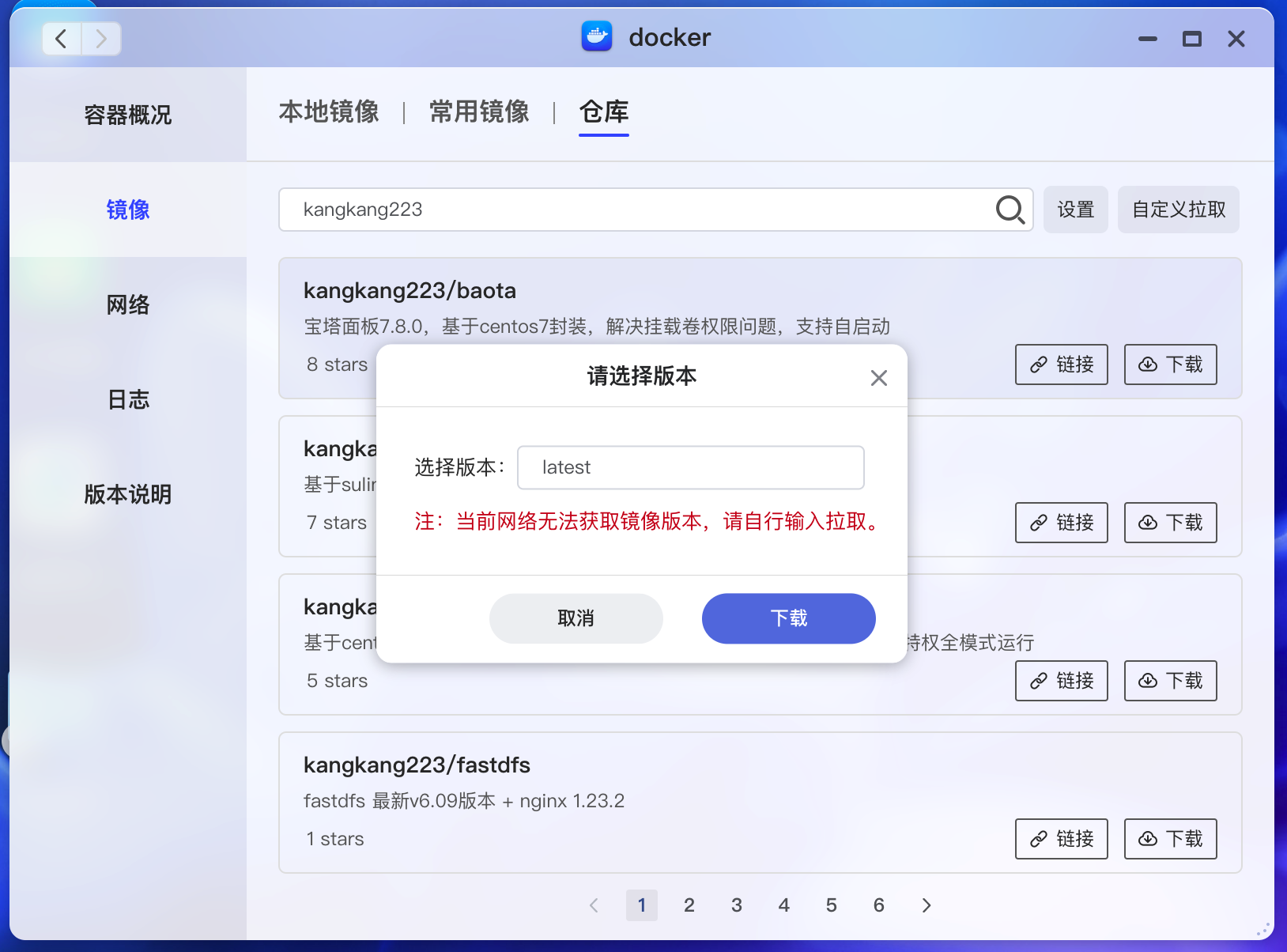1287x952 pixels.
Task: Click 下载 for kangkang223/fastdfs
Action: 1171,839
